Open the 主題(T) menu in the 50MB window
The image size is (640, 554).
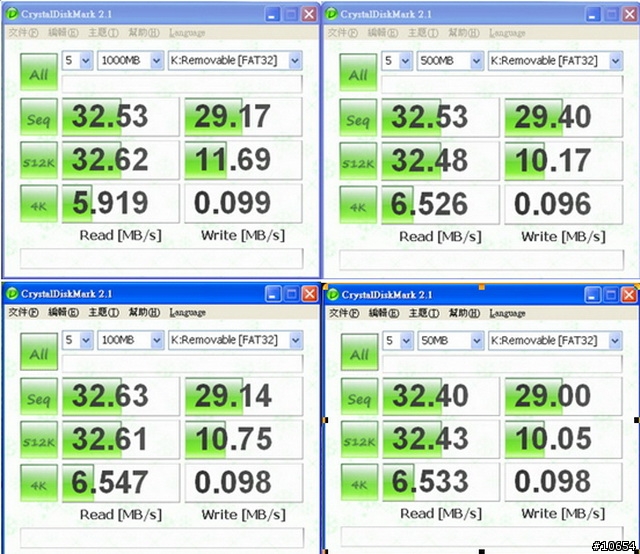424,314
